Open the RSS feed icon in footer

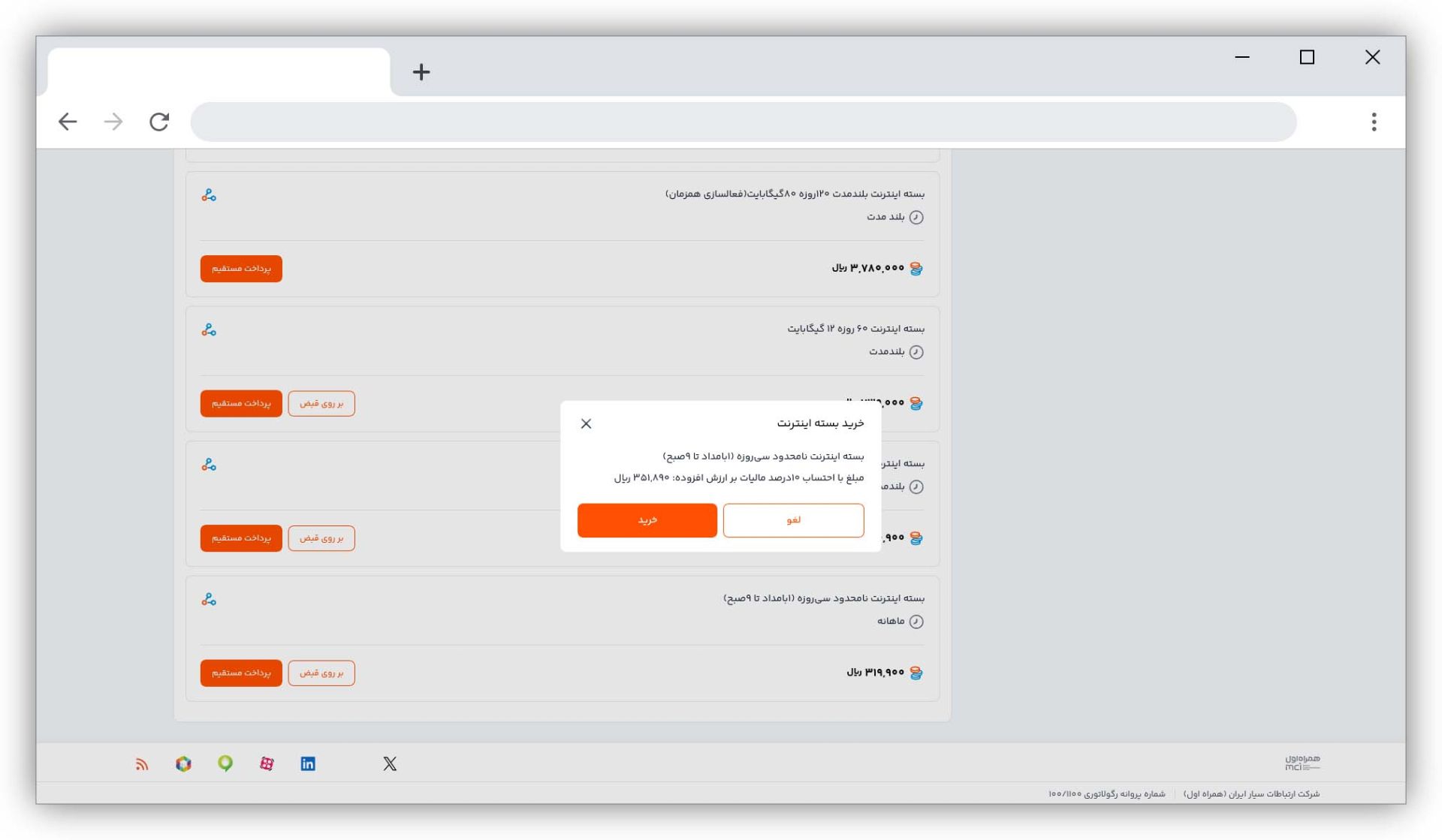[x=142, y=764]
